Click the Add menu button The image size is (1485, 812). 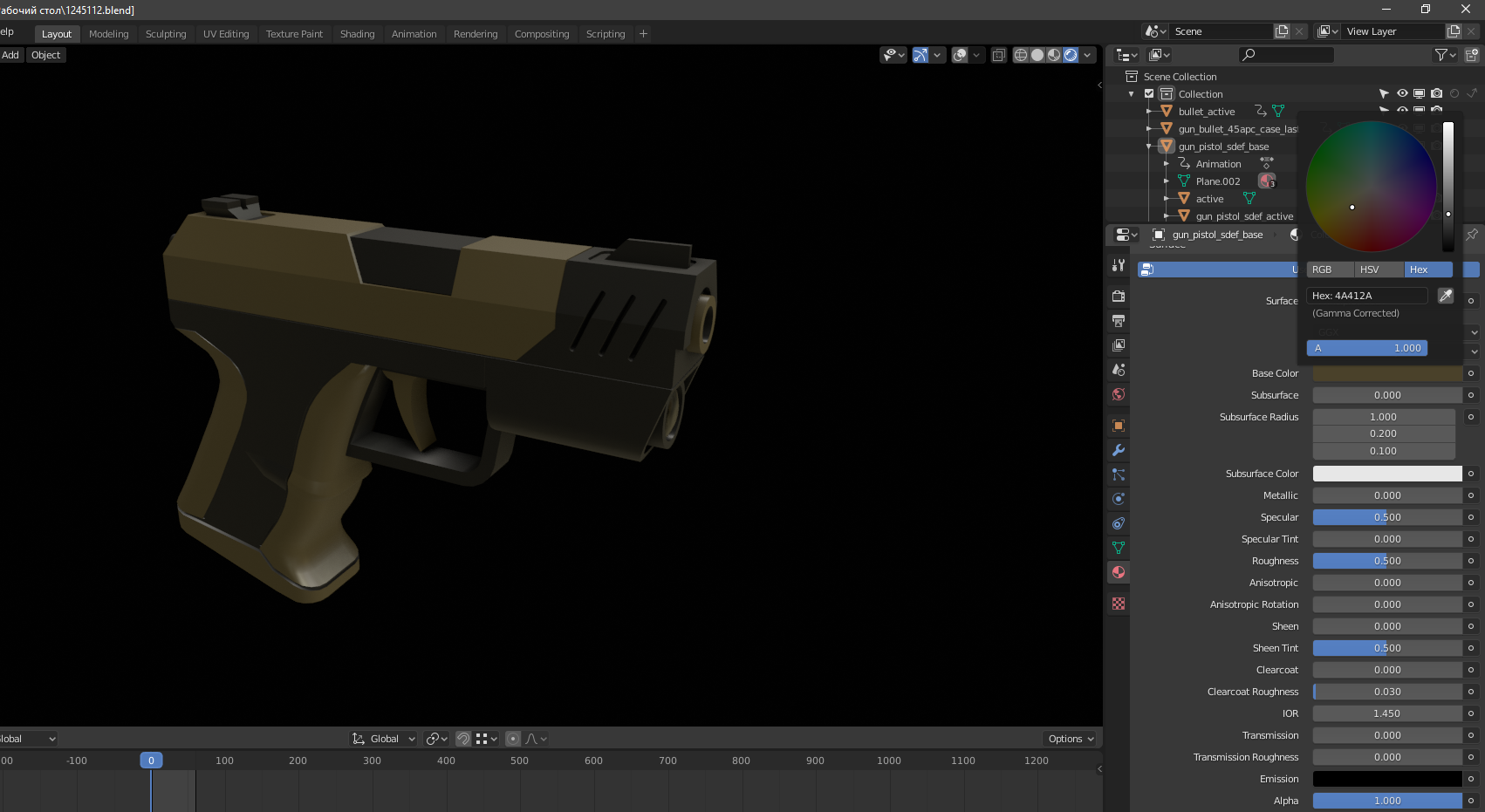(x=10, y=55)
